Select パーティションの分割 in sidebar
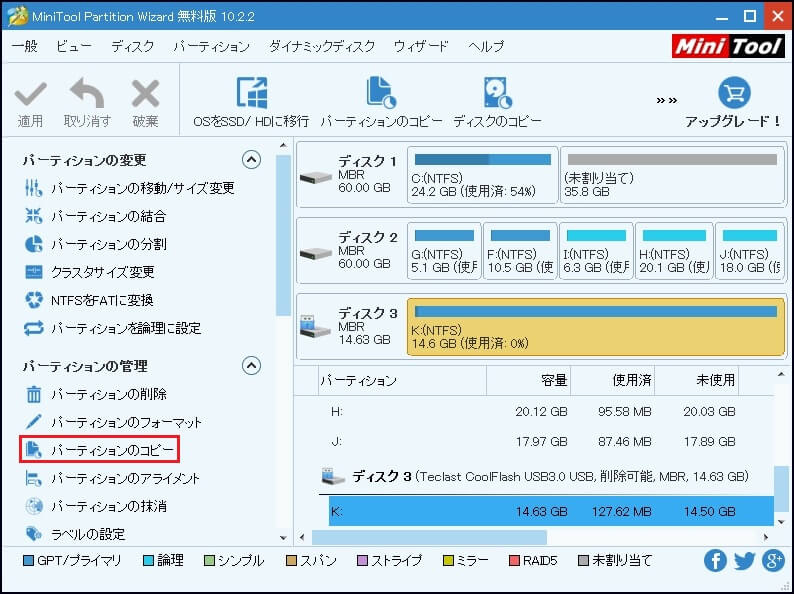Screen dimensions: 794x594 95,244
